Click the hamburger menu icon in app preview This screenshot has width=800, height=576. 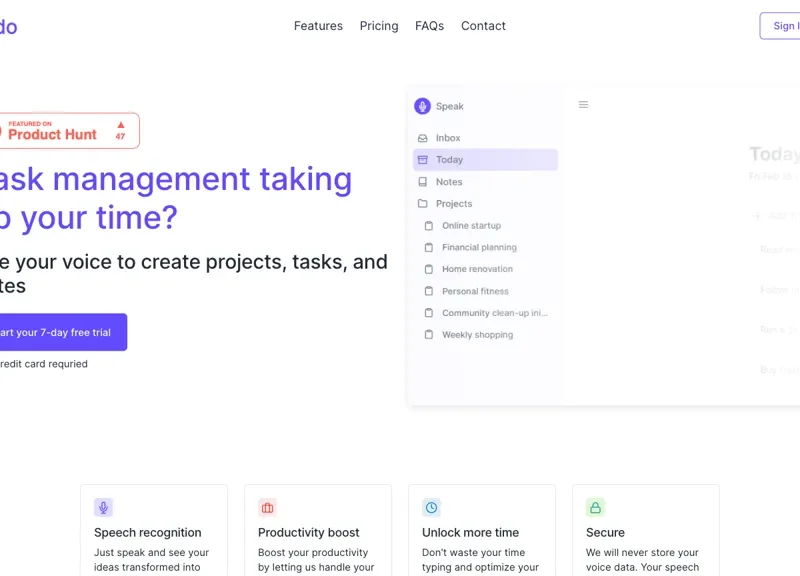pos(584,105)
